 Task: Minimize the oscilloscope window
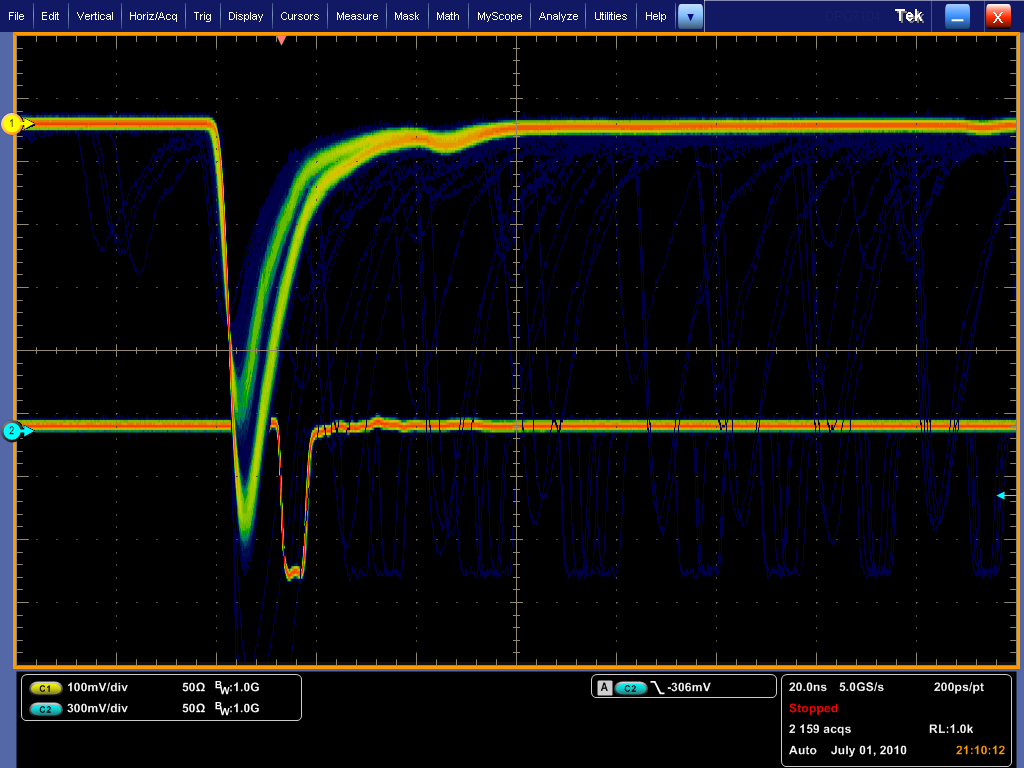[957, 17]
